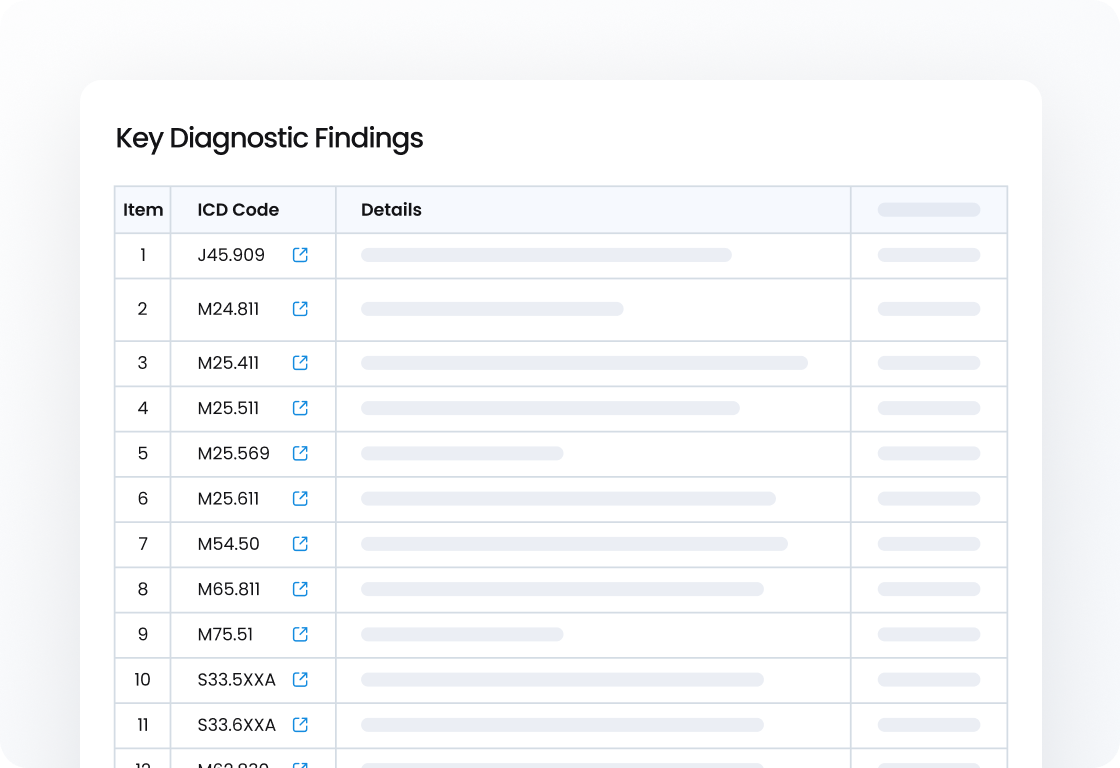Open external link icon beside M75.51

pos(300,634)
